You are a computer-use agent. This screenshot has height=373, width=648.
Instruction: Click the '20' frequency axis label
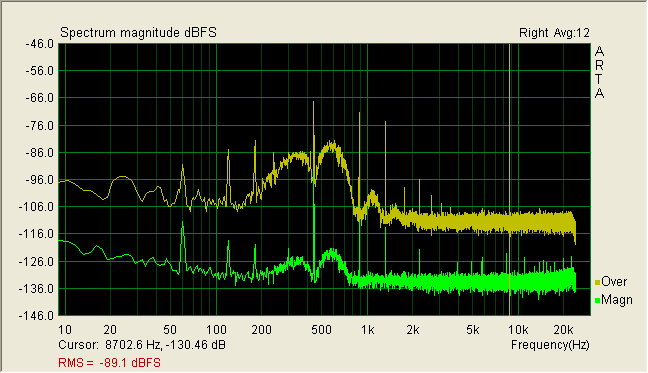(x=110, y=330)
